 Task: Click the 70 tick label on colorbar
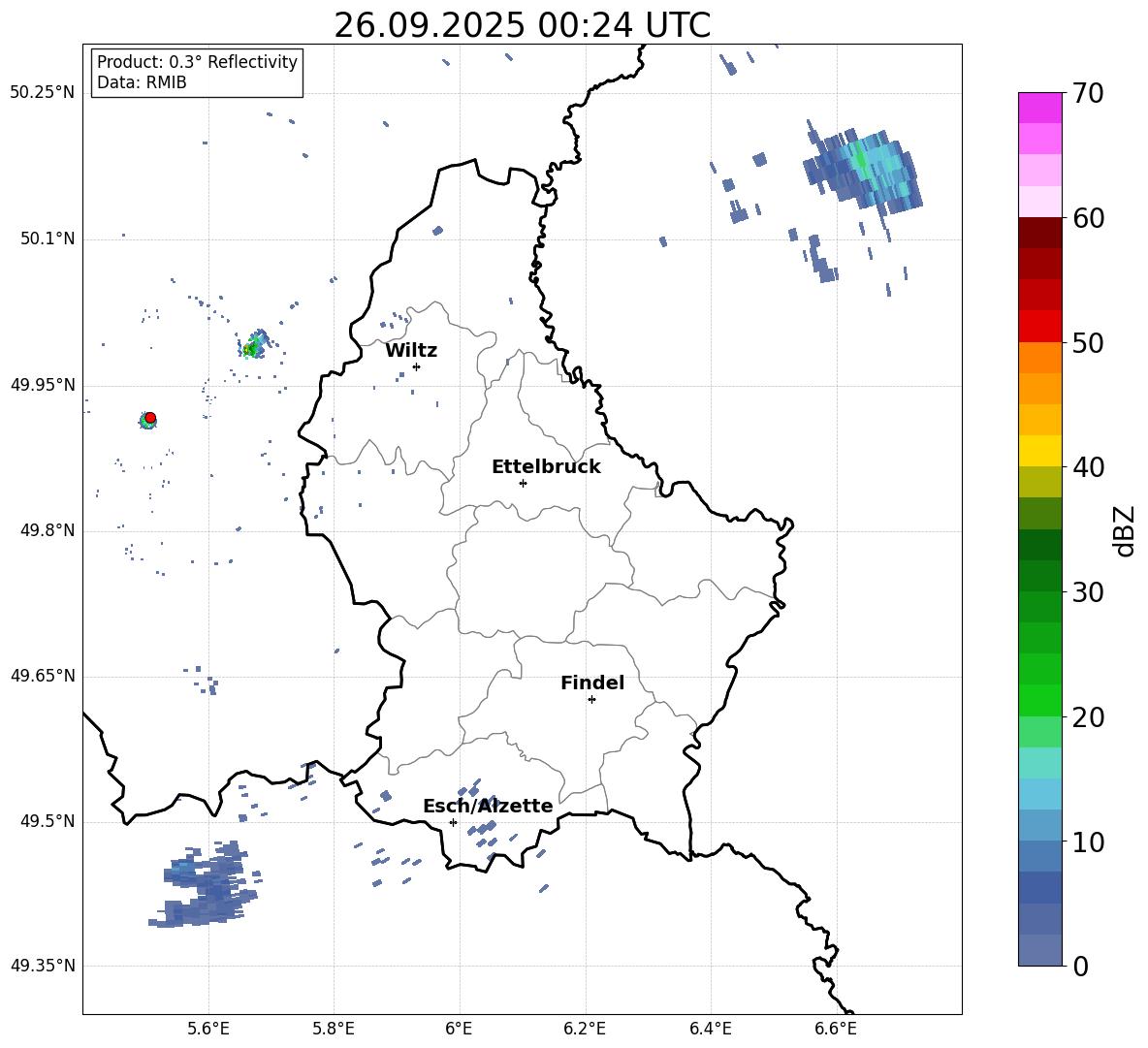[x=1088, y=94]
